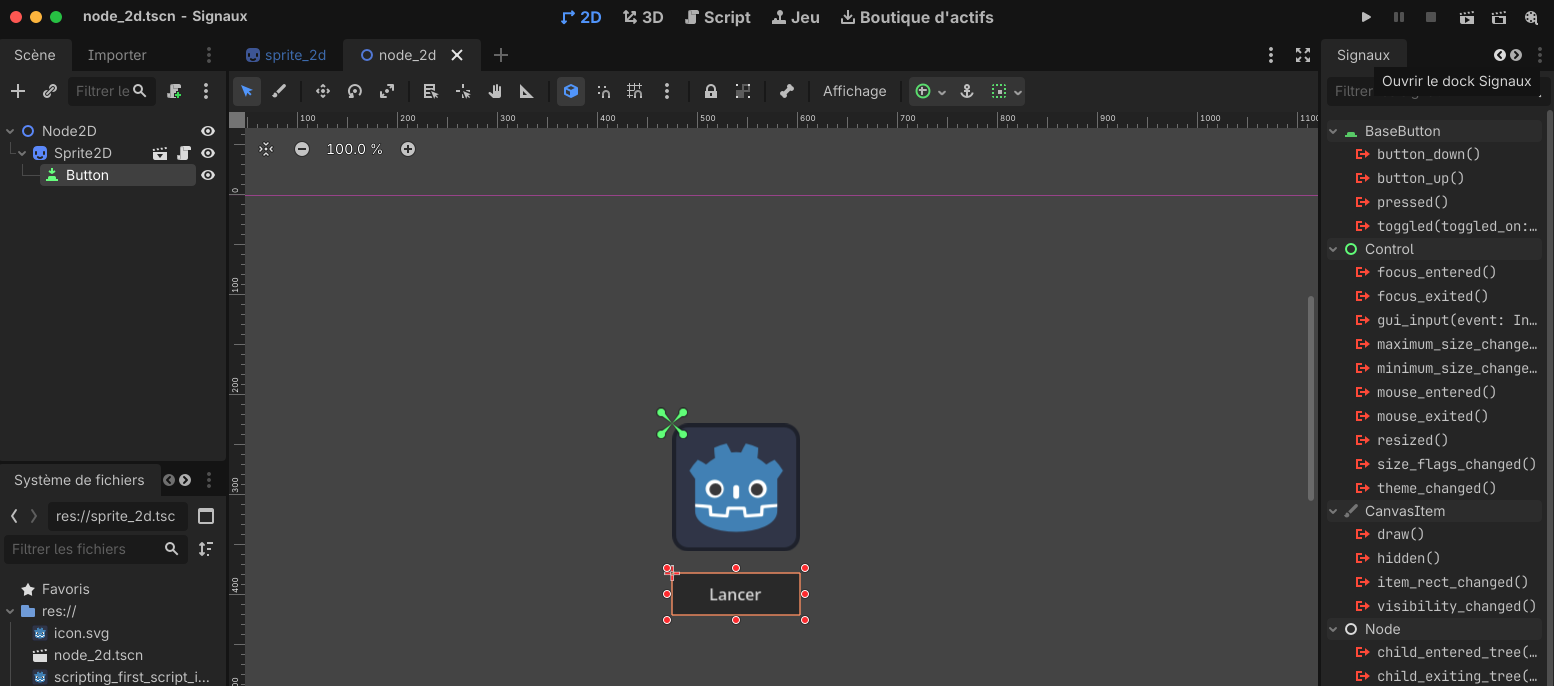The width and height of the screenshot is (1554, 686).
Task: Hide the Sprite2D node
Action: coord(208,153)
